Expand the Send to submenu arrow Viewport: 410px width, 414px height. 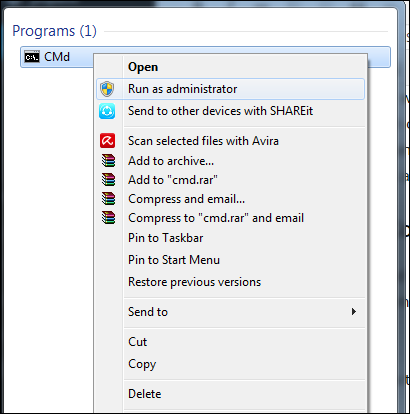point(354,312)
